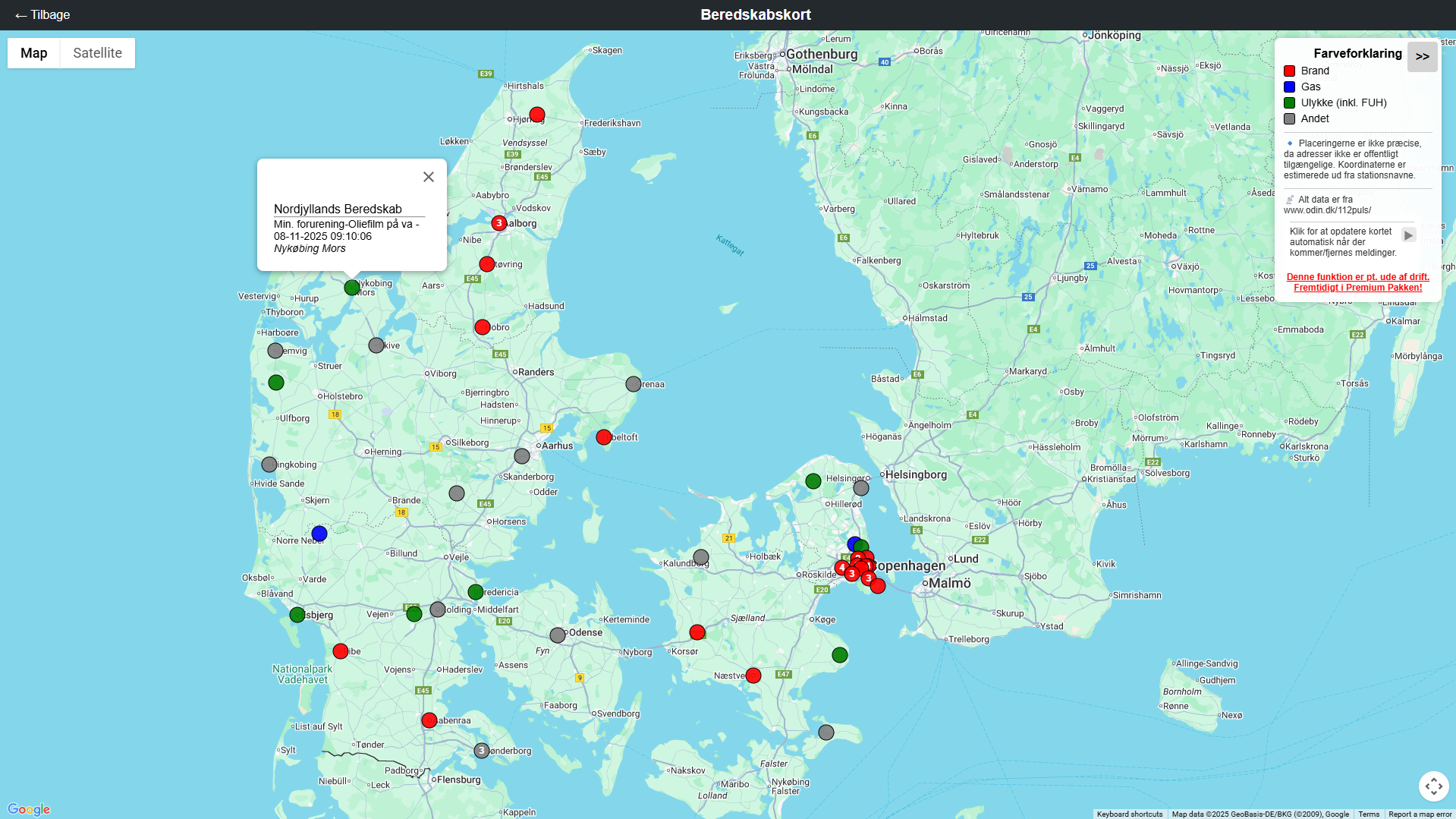This screenshot has width=1456, height=819.
Task: Select the grey marker north of Nykøbing Falster
Action: [826, 732]
